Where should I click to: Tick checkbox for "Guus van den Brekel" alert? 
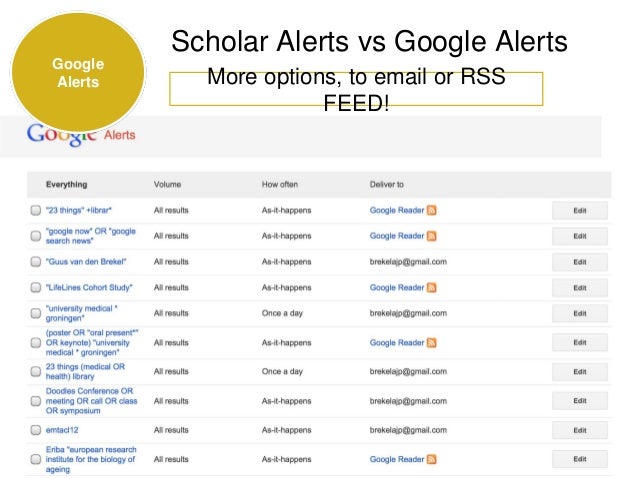tap(36, 261)
